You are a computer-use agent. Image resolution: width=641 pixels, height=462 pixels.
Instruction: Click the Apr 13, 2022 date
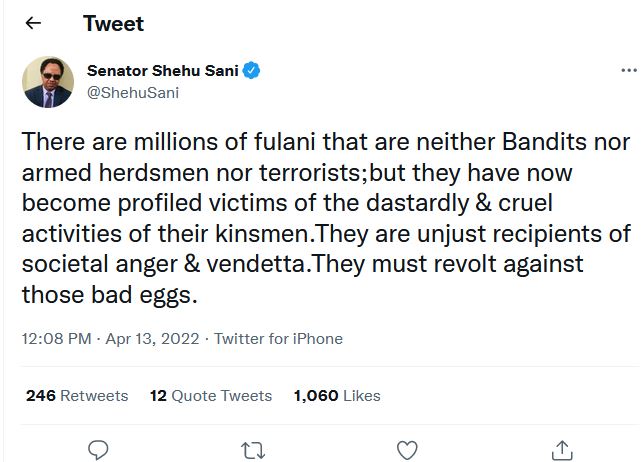153,339
